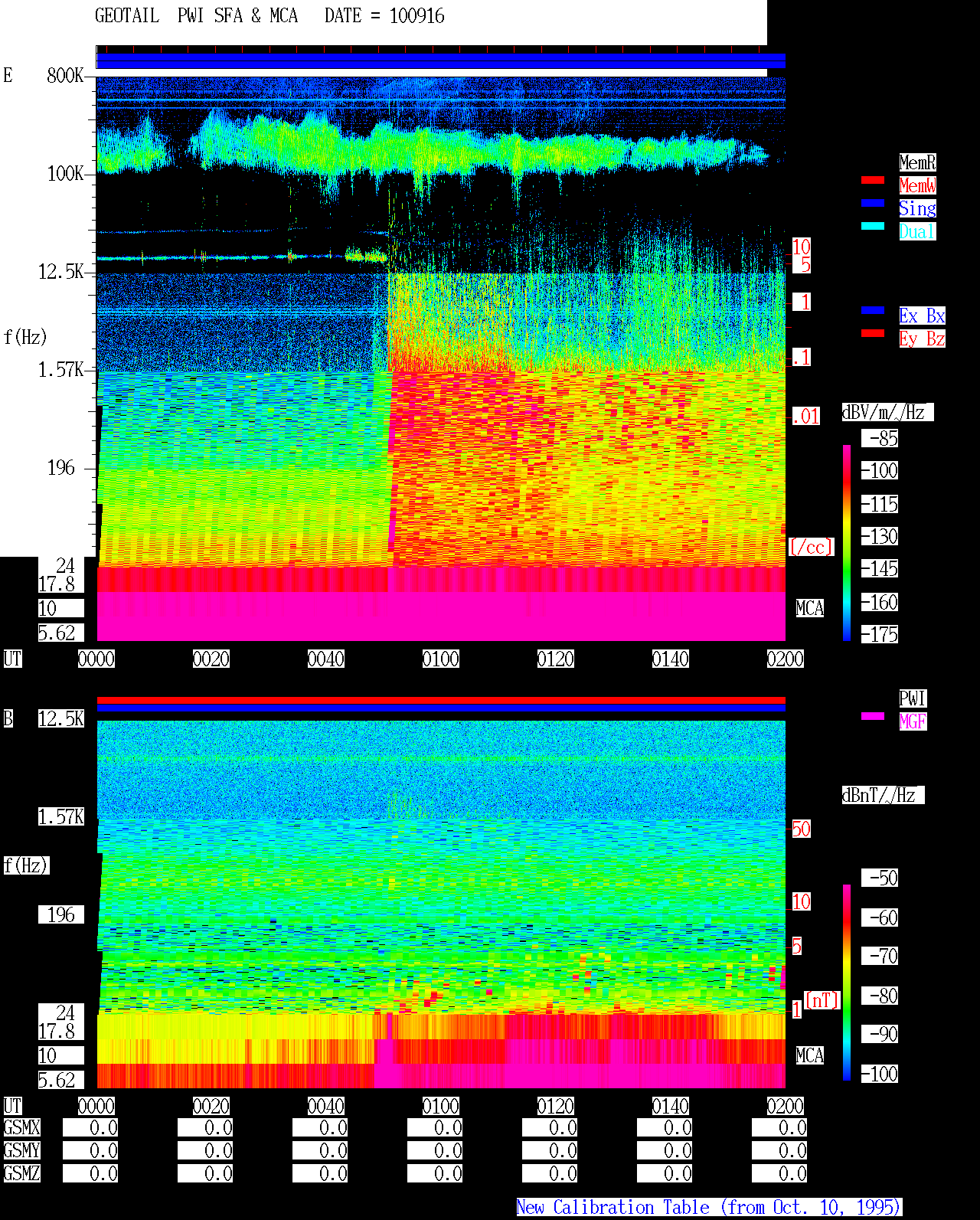Click the cyan swatch beside the Dual legend
The width and height of the screenshot is (980, 1220).
click(873, 226)
